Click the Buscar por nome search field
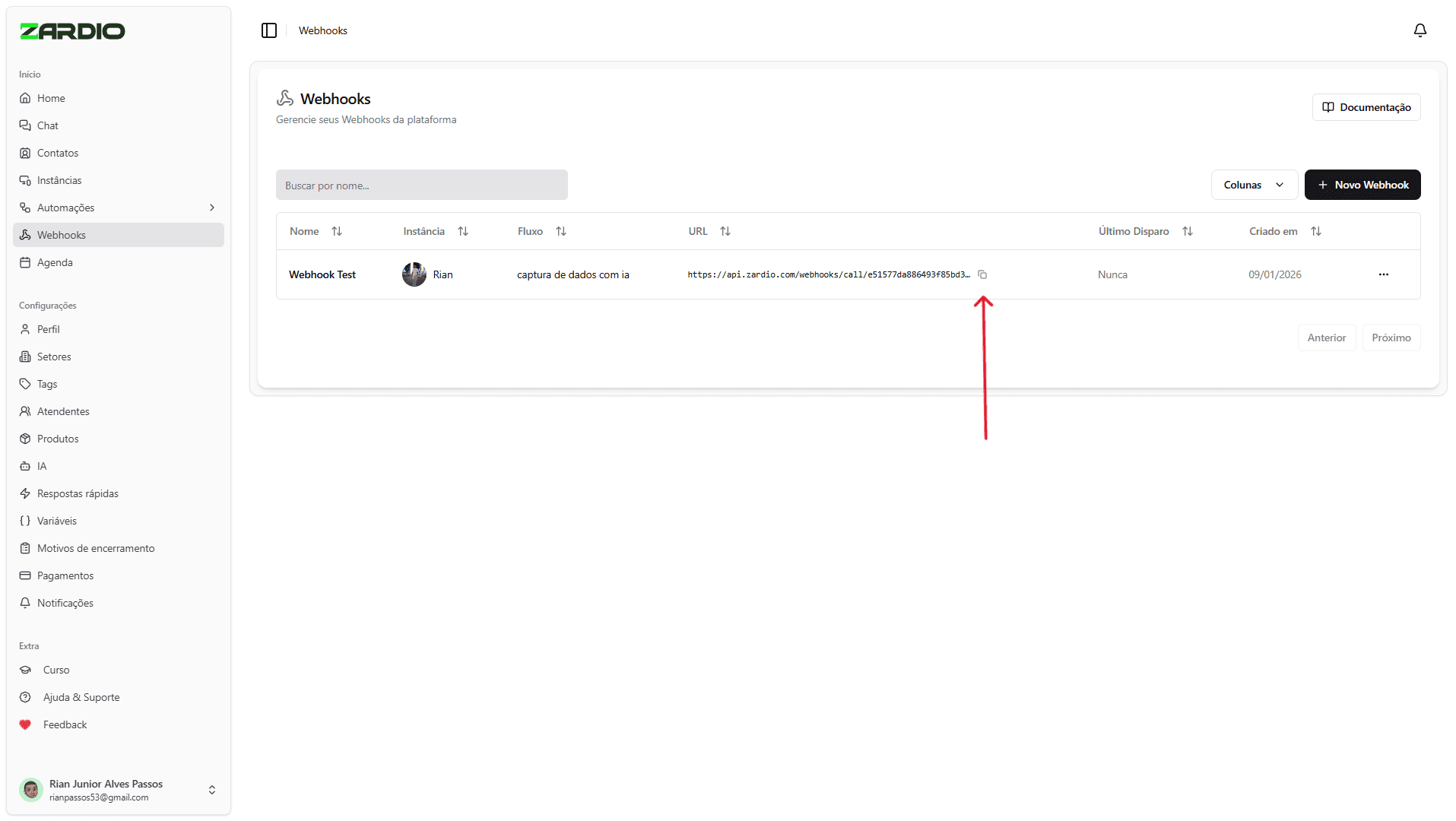 [x=421, y=185]
